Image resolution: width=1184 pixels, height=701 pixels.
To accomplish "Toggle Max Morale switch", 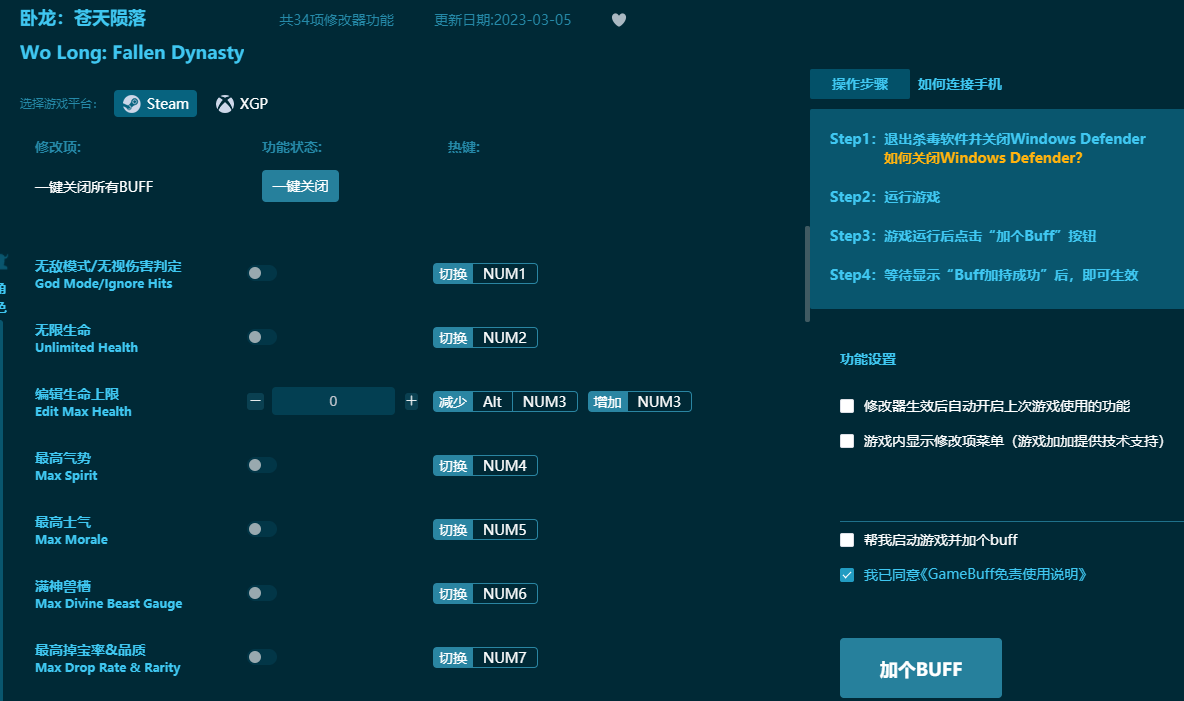I will pyautogui.click(x=262, y=529).
